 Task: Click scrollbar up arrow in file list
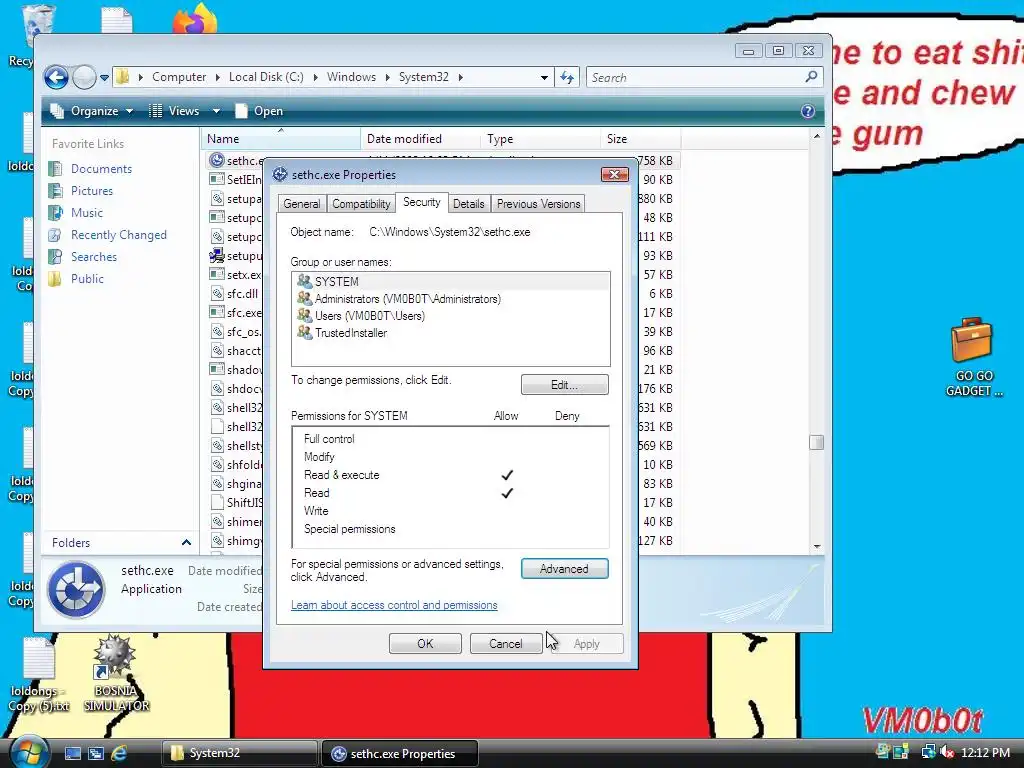point(816,136)
